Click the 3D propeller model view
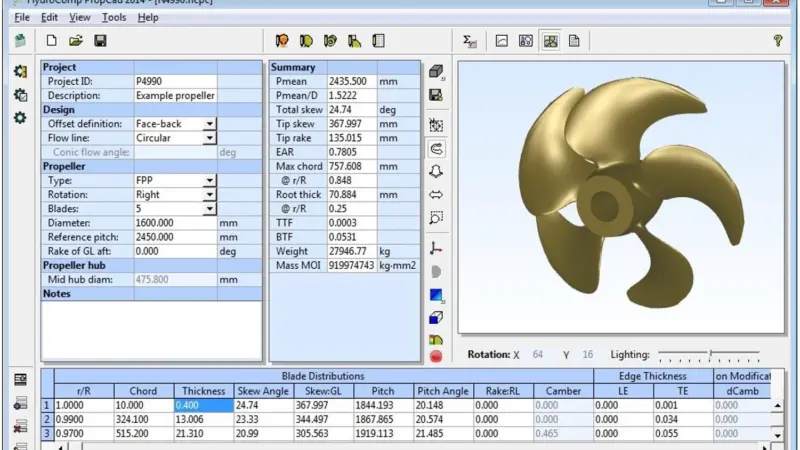The width and height of the screenshot is (800, 450). point(621,197)
